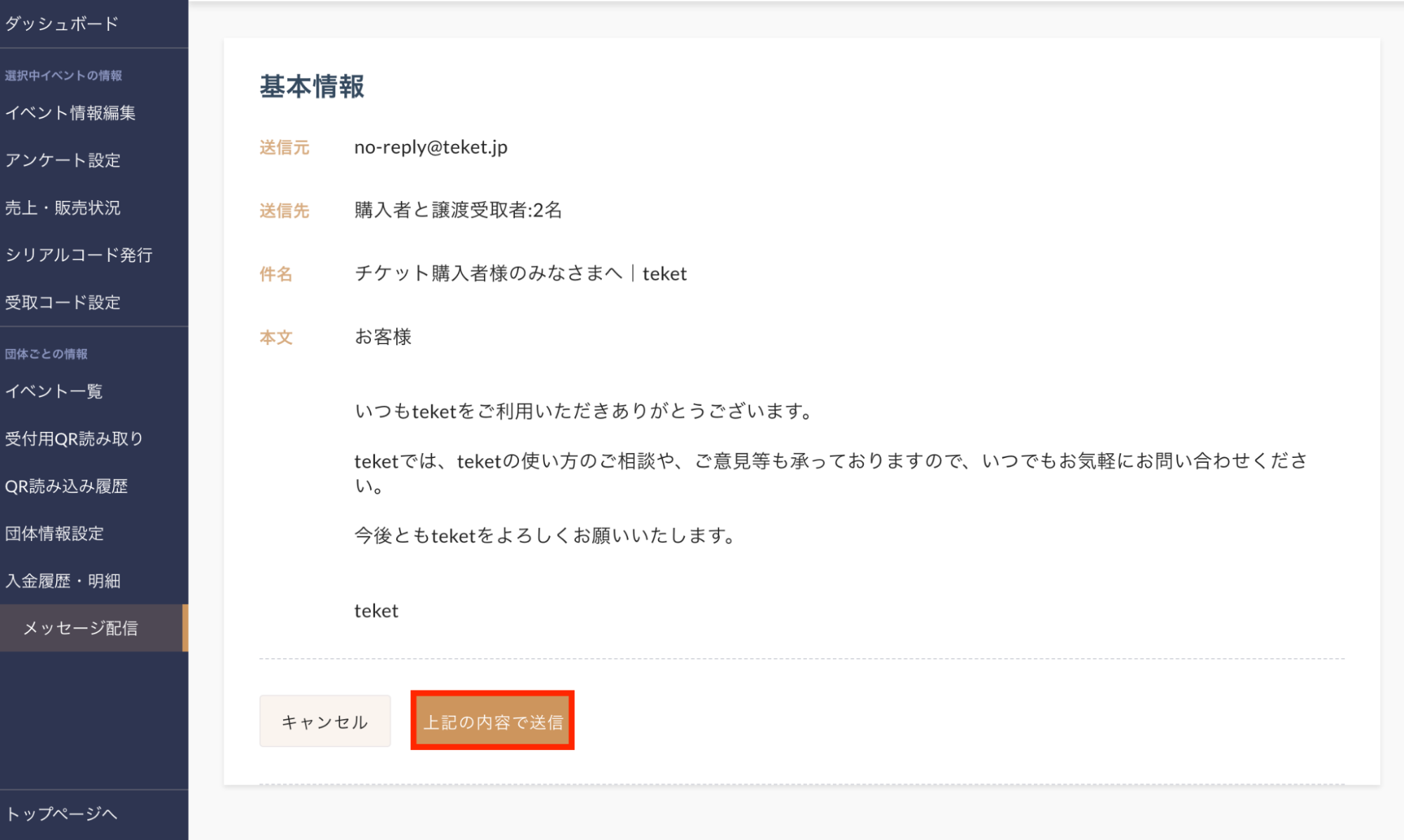
Task: View 入金履歴・明細 page
Action: pos(63,581)
